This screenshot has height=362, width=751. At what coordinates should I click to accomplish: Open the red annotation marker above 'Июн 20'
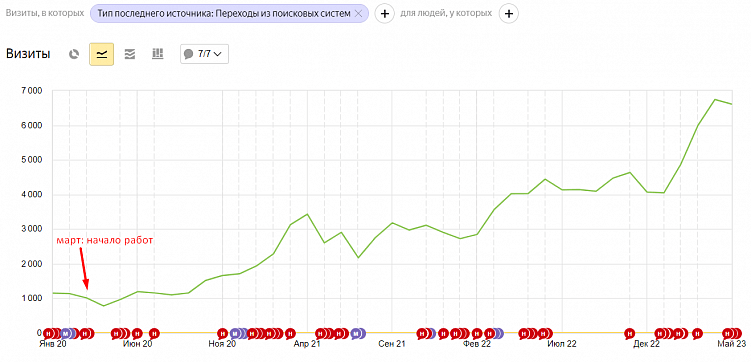(x=137, y=333)
